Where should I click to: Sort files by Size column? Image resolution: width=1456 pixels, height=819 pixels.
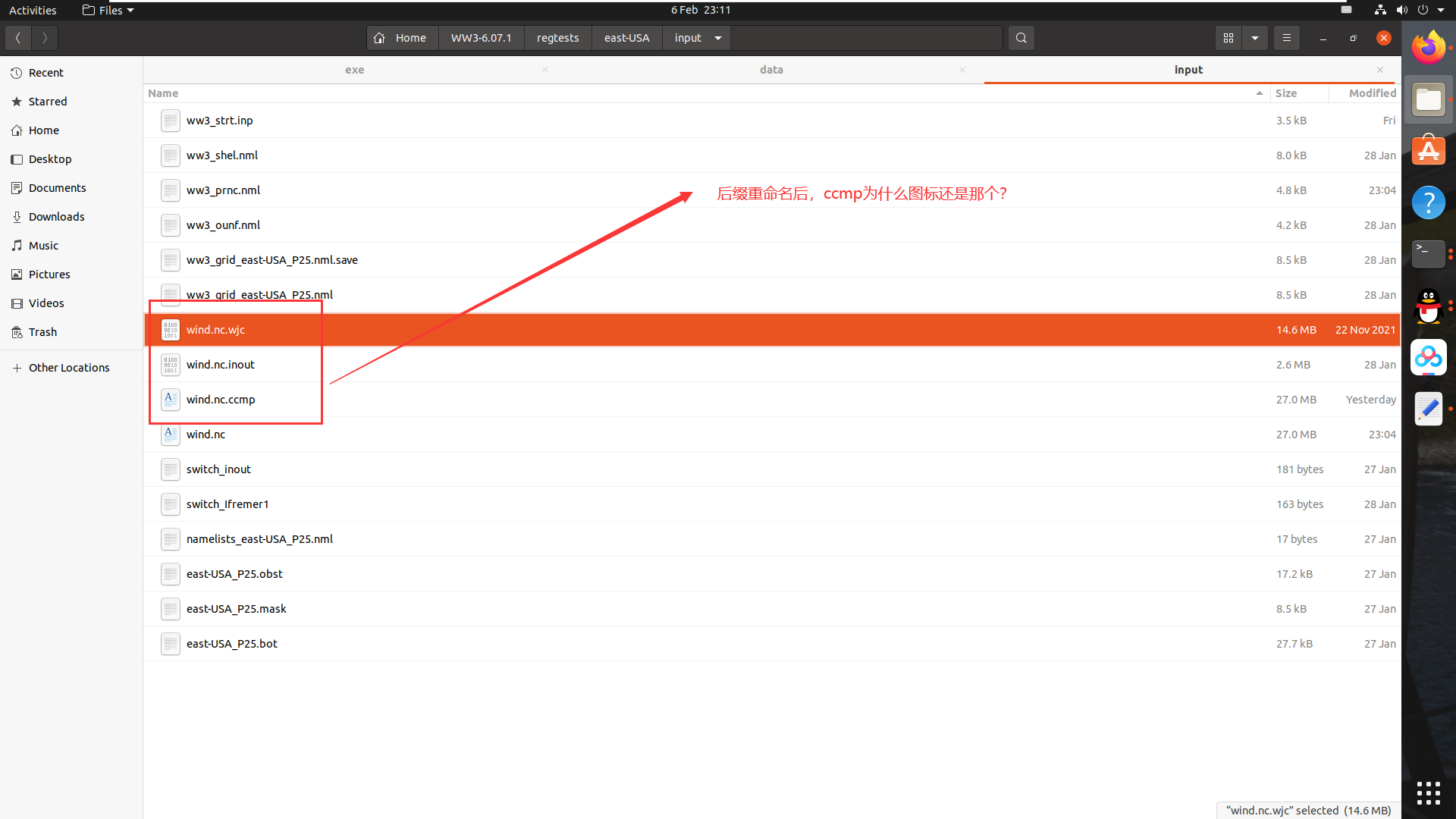pyautogui.click(x=1286, y=93)
